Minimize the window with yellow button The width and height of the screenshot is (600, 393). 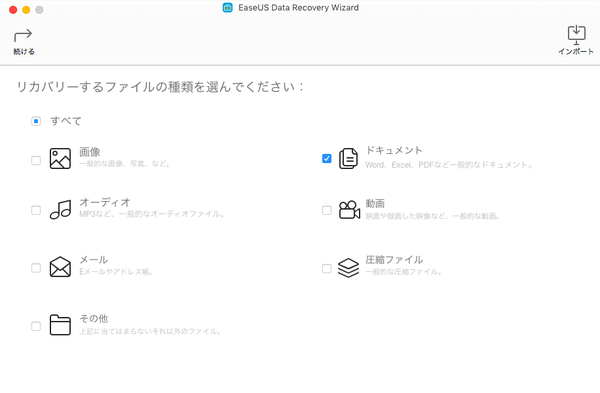pyautogui.click(x=26, y=10)
